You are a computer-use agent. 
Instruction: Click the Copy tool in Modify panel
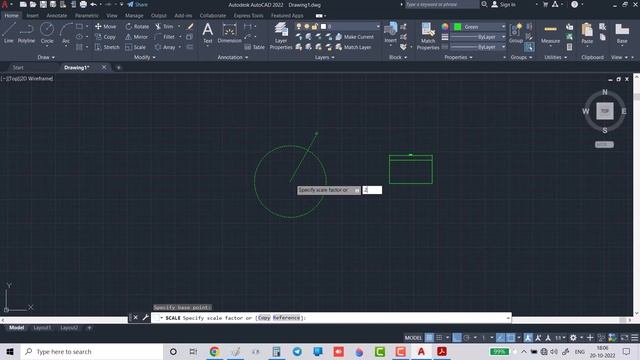[105, 37]
